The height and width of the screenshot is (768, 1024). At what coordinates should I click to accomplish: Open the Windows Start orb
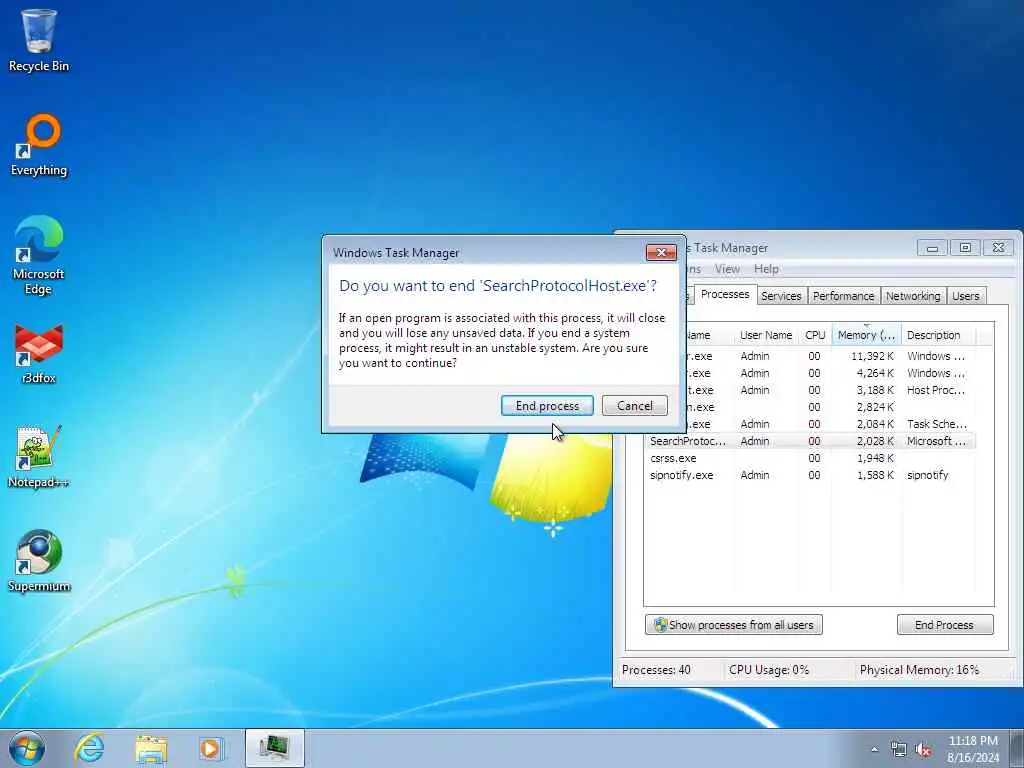click(27, 748)
